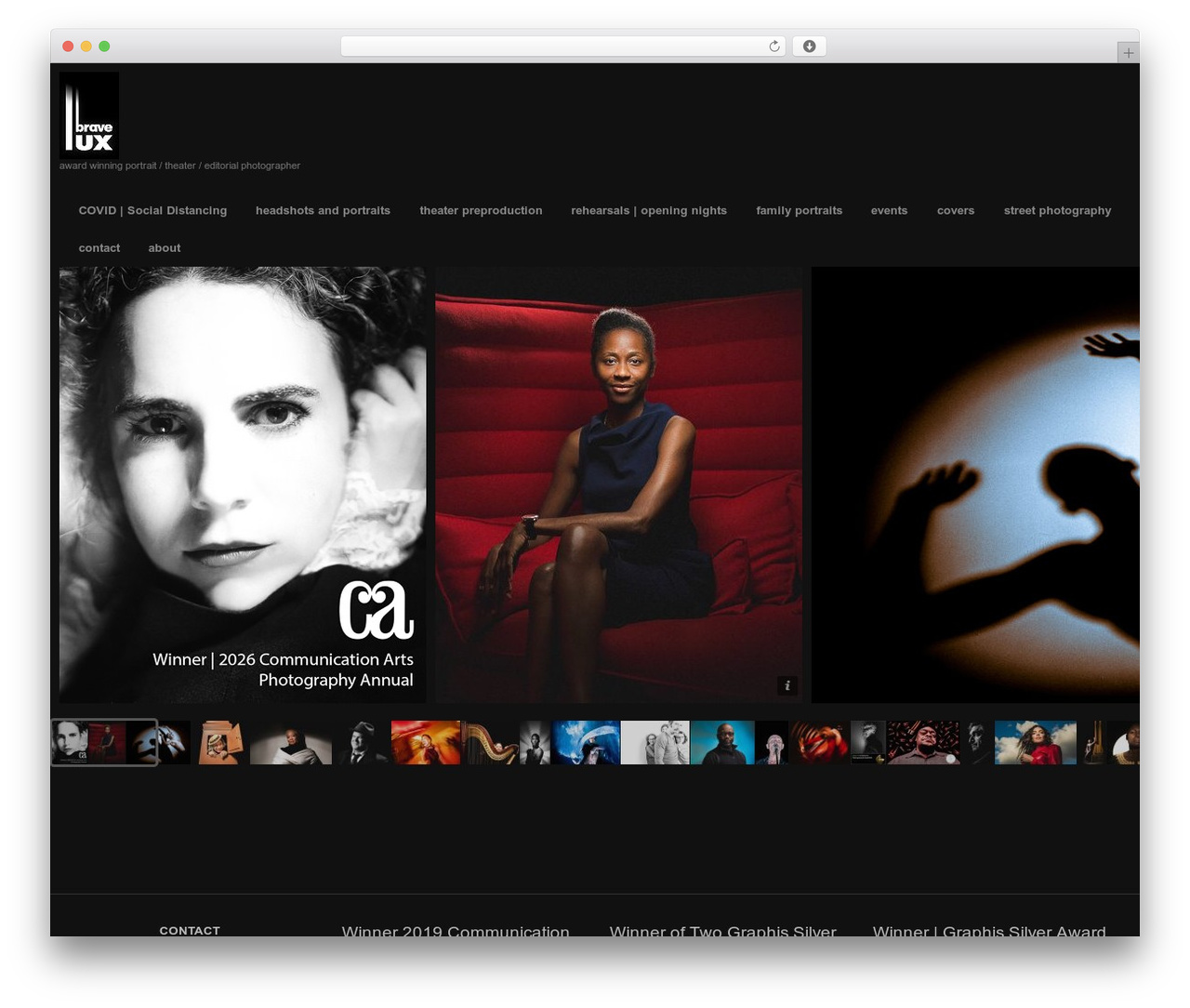The image size is (1190, 1008).
Task: Open the events gallery
Action: [889, 211]
